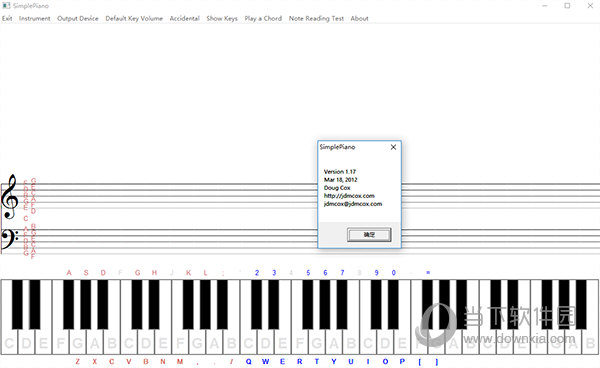Click the blue T shortcut label

317,361
